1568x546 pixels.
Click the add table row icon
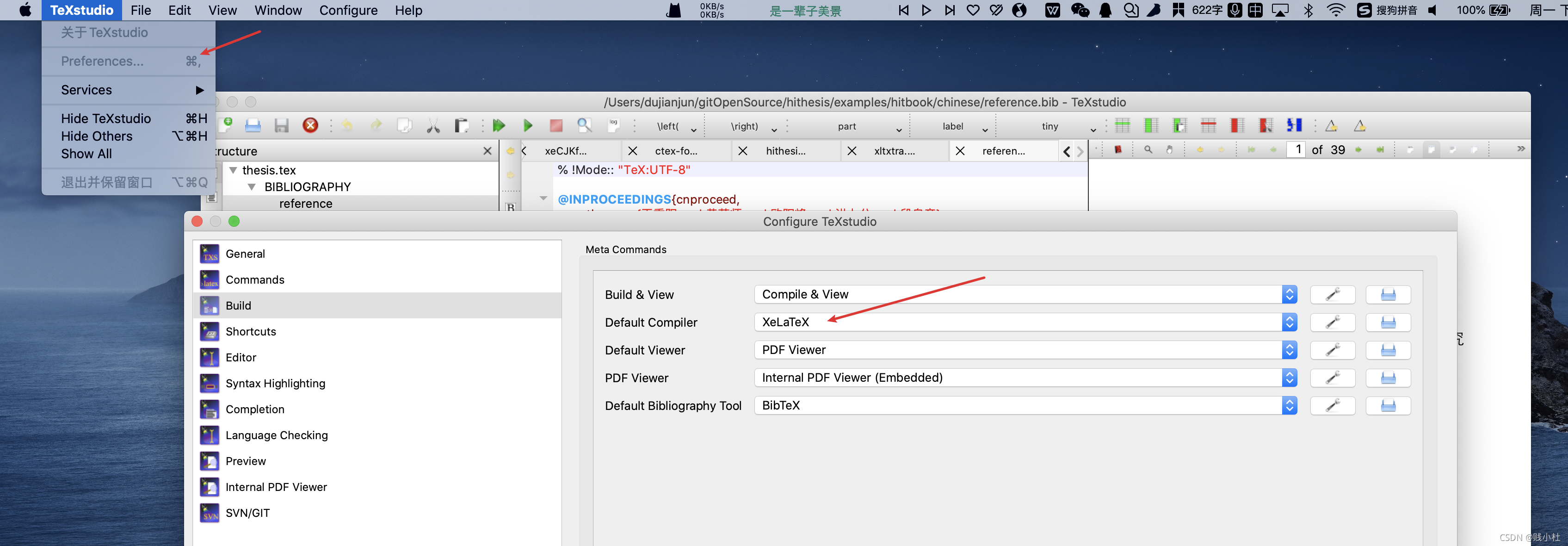1123,126
